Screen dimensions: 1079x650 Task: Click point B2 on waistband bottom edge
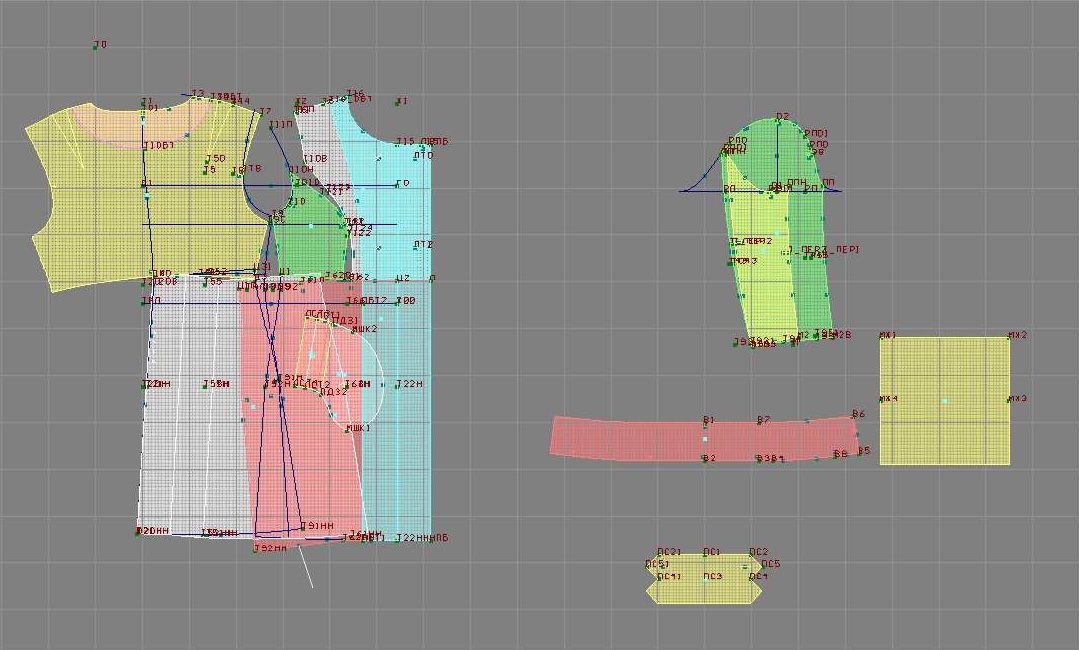pos(704,458)
